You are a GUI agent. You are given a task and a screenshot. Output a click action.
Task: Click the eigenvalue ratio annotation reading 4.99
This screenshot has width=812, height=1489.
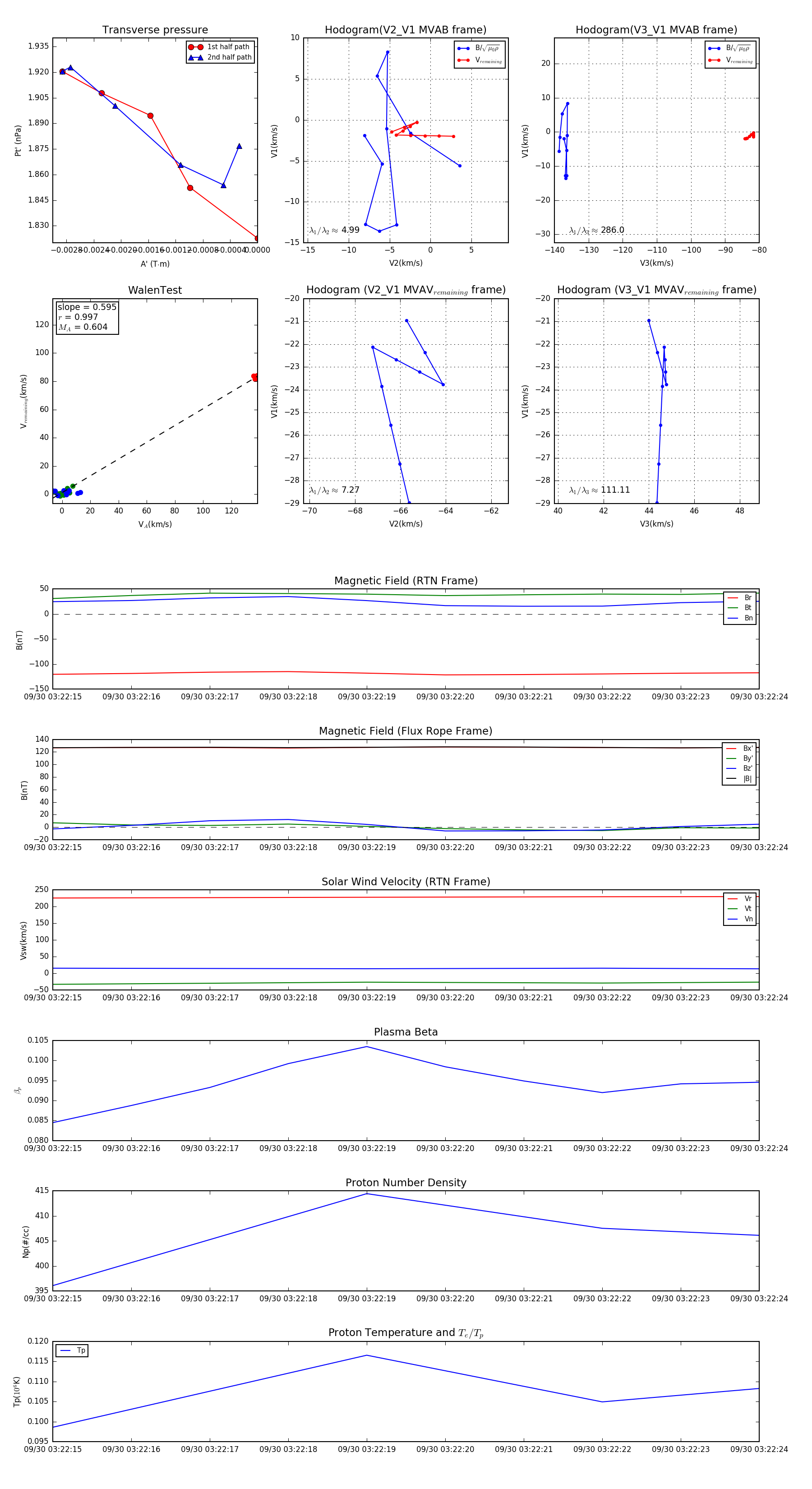335,230
